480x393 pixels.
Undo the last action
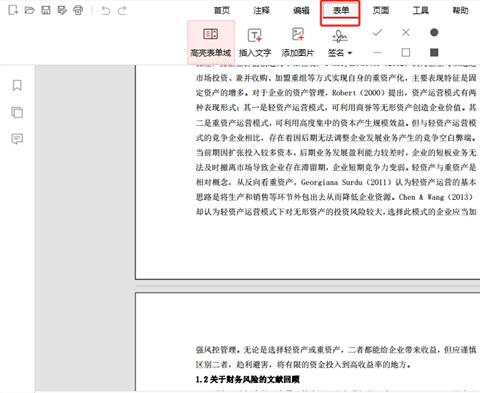106,11
